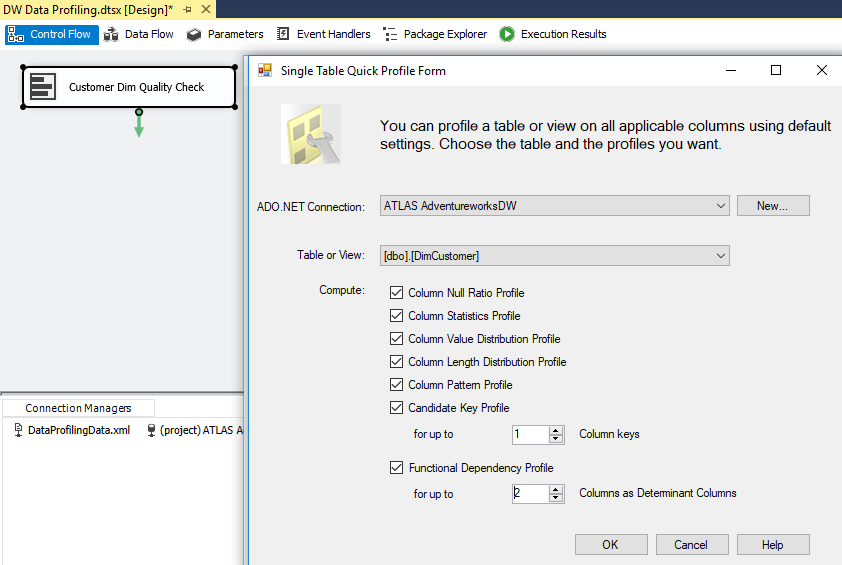Click the Data Profiling task icon on canvas
This screenshot has height=565, width=842.
point(42,86)
